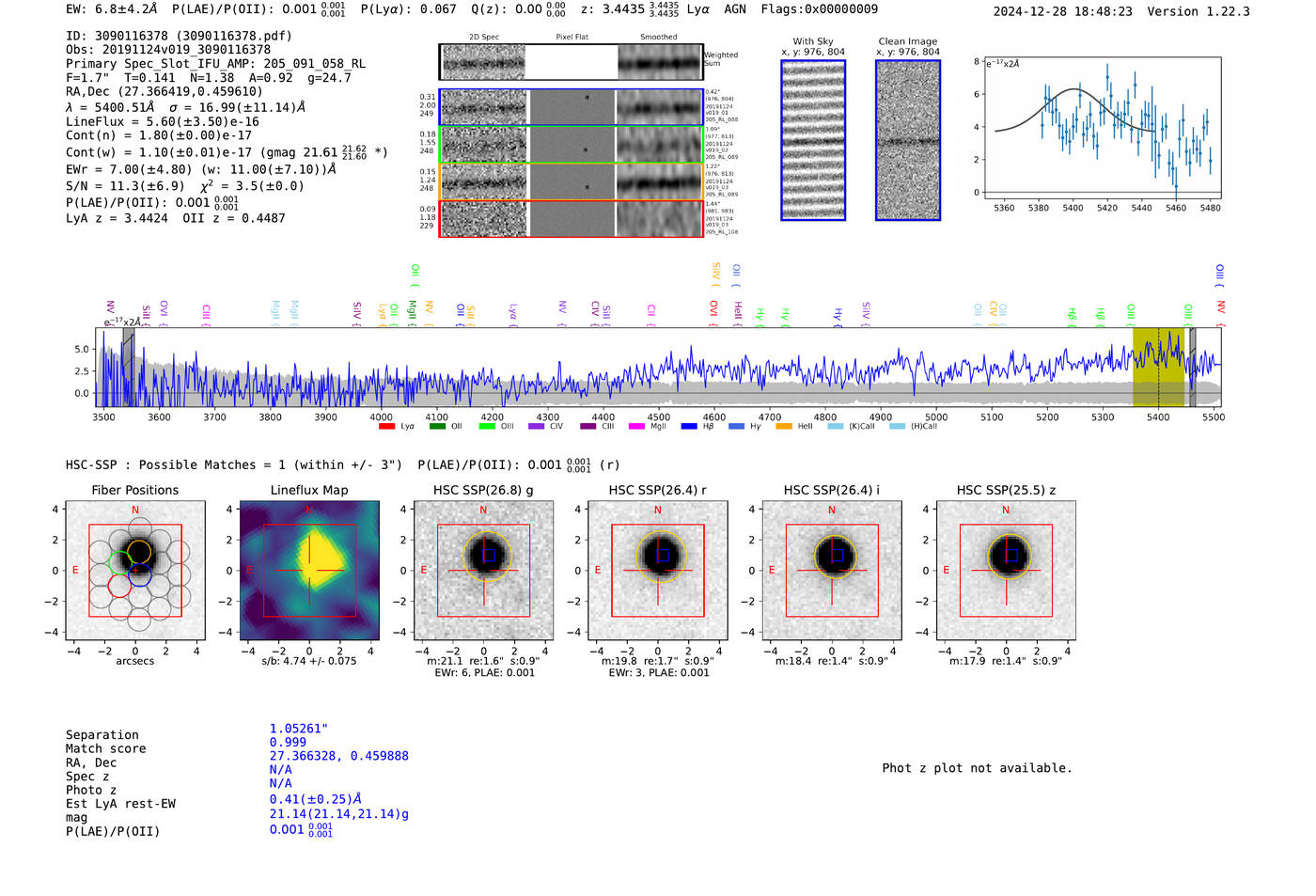Click the Separation value 1.05261"
The width and height of the screenshot is (1316, 896).
(x=299, y=729)
